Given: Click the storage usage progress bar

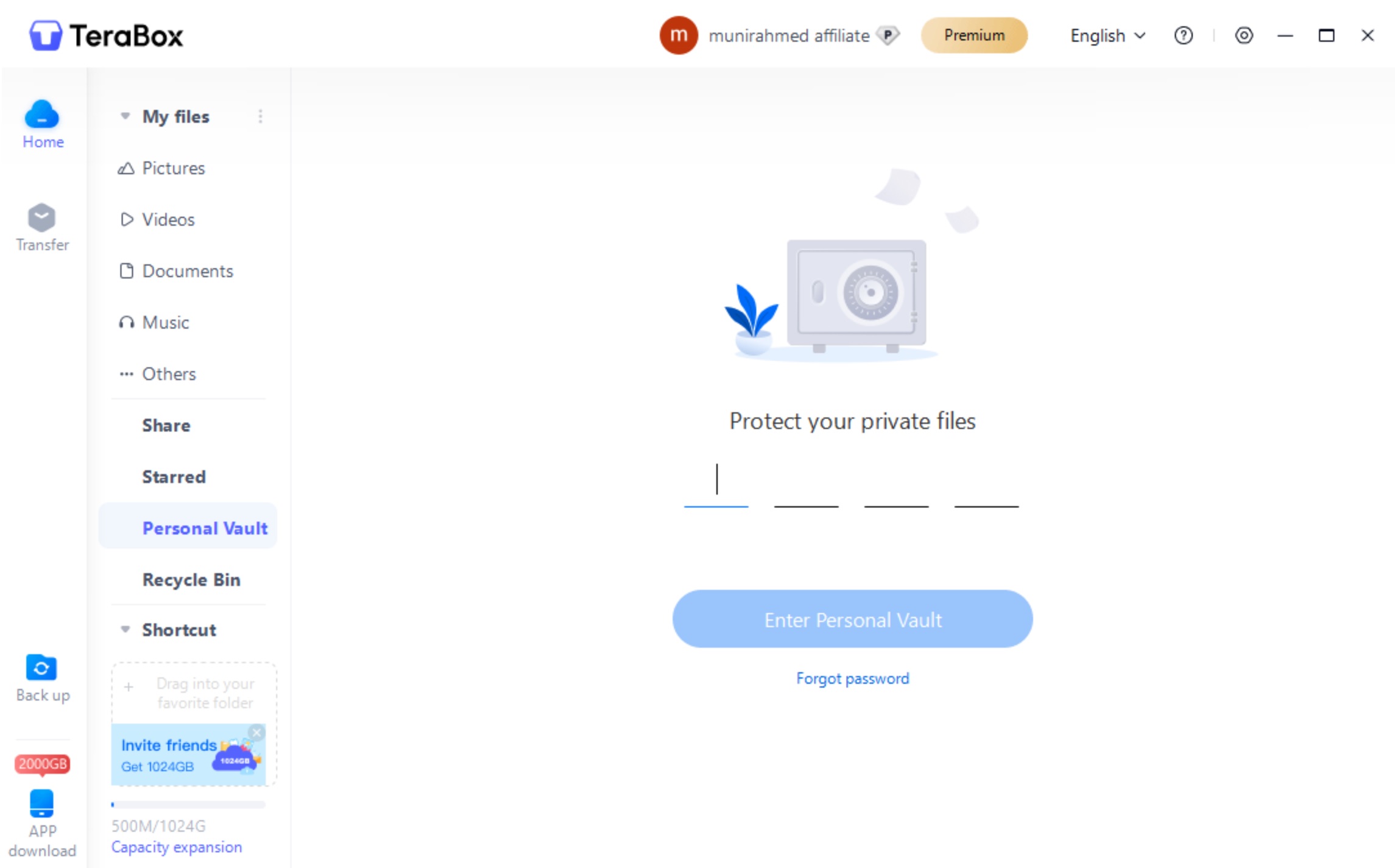Looking at the screenshot, I should (188, 805).
